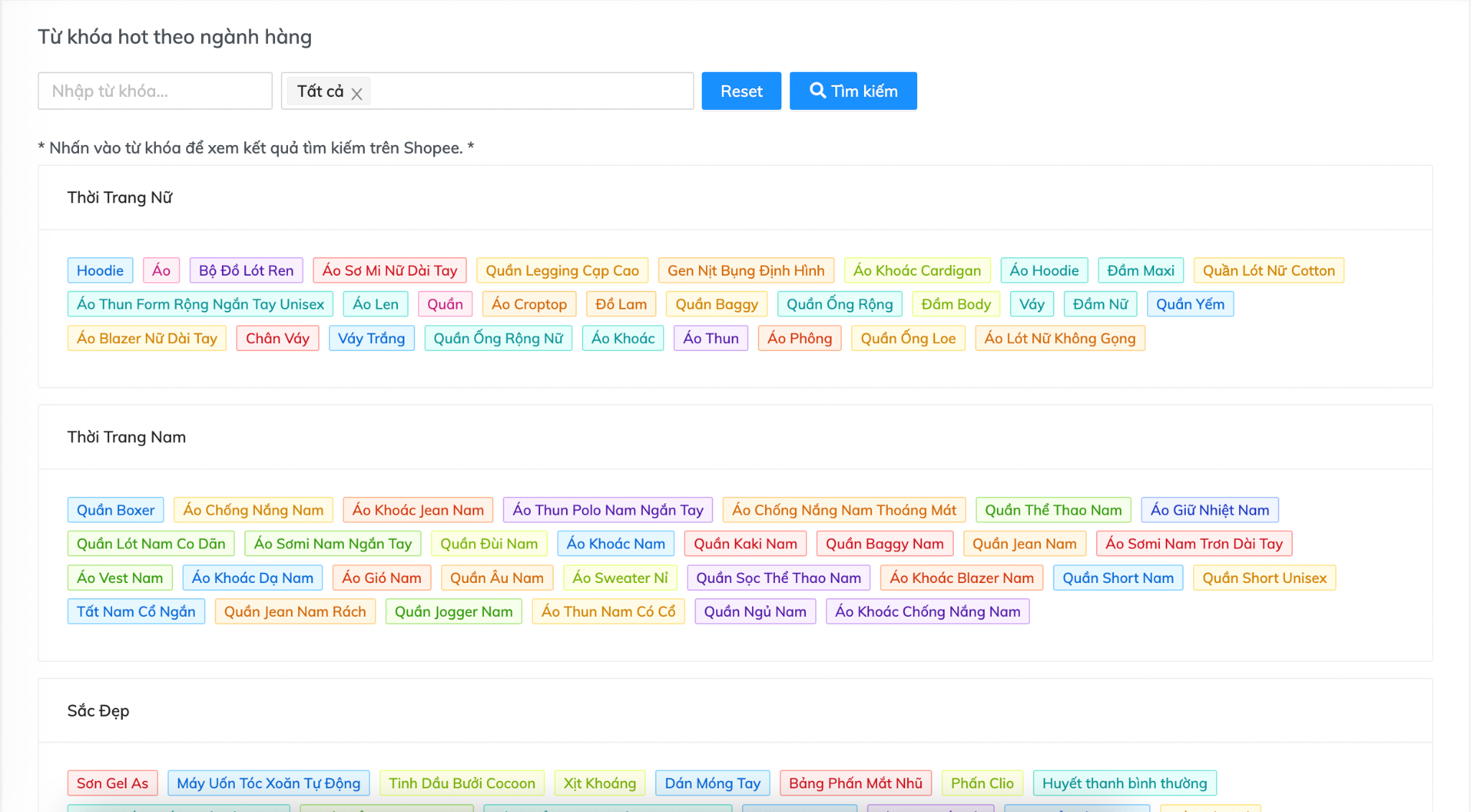Viewport: 1471px width, 812px height.
Task: Select the 'Chân Váy' tag
Action: [277, 338]
